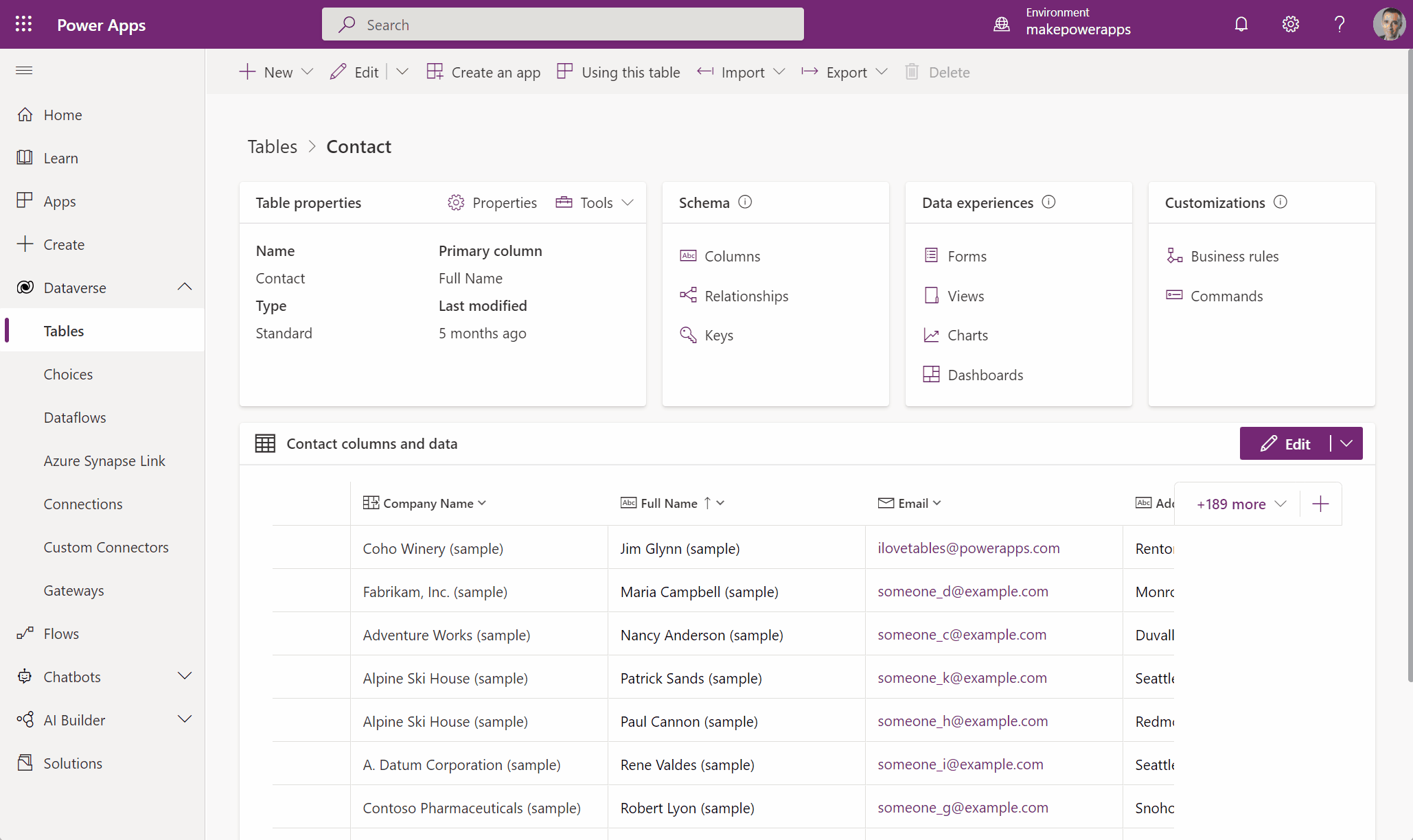Open the settings gear icon
The height and width of the screenshot is (840, 1413).
tap(1290, 24)
